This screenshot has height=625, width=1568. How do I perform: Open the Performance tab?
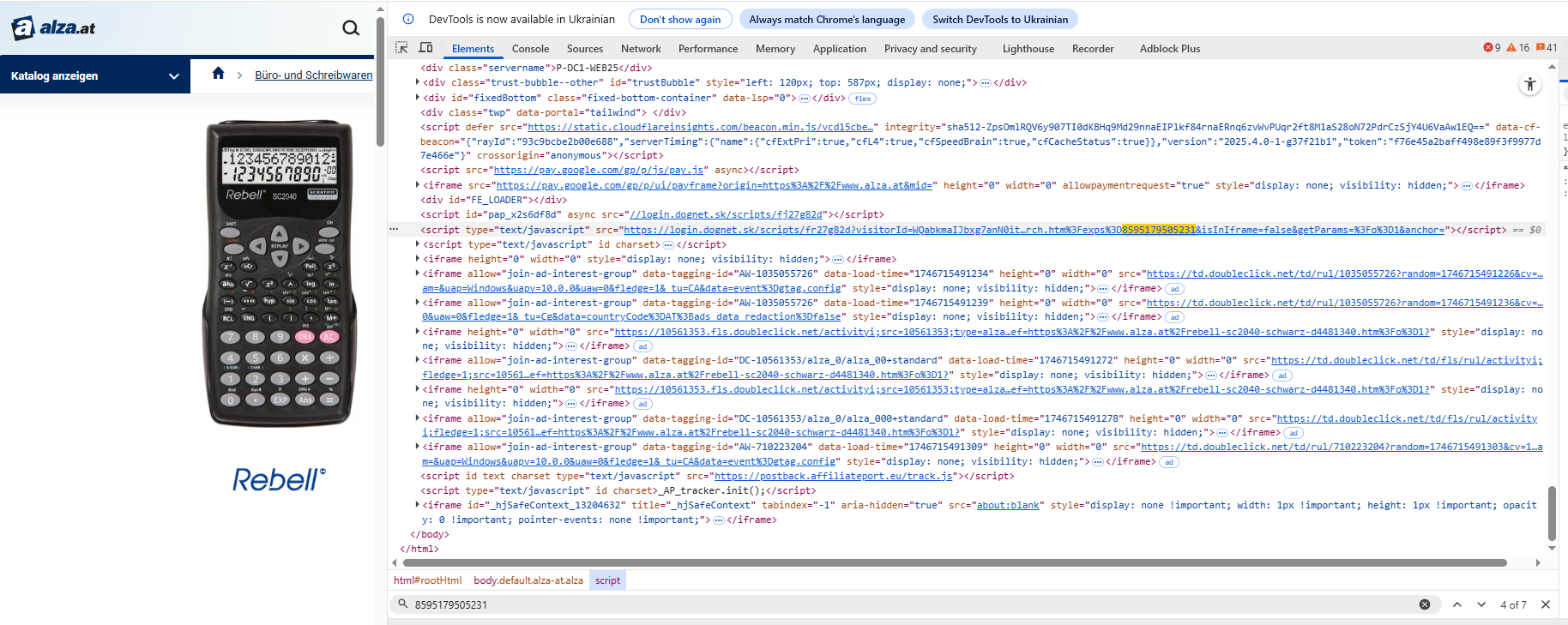pos(708,49)
